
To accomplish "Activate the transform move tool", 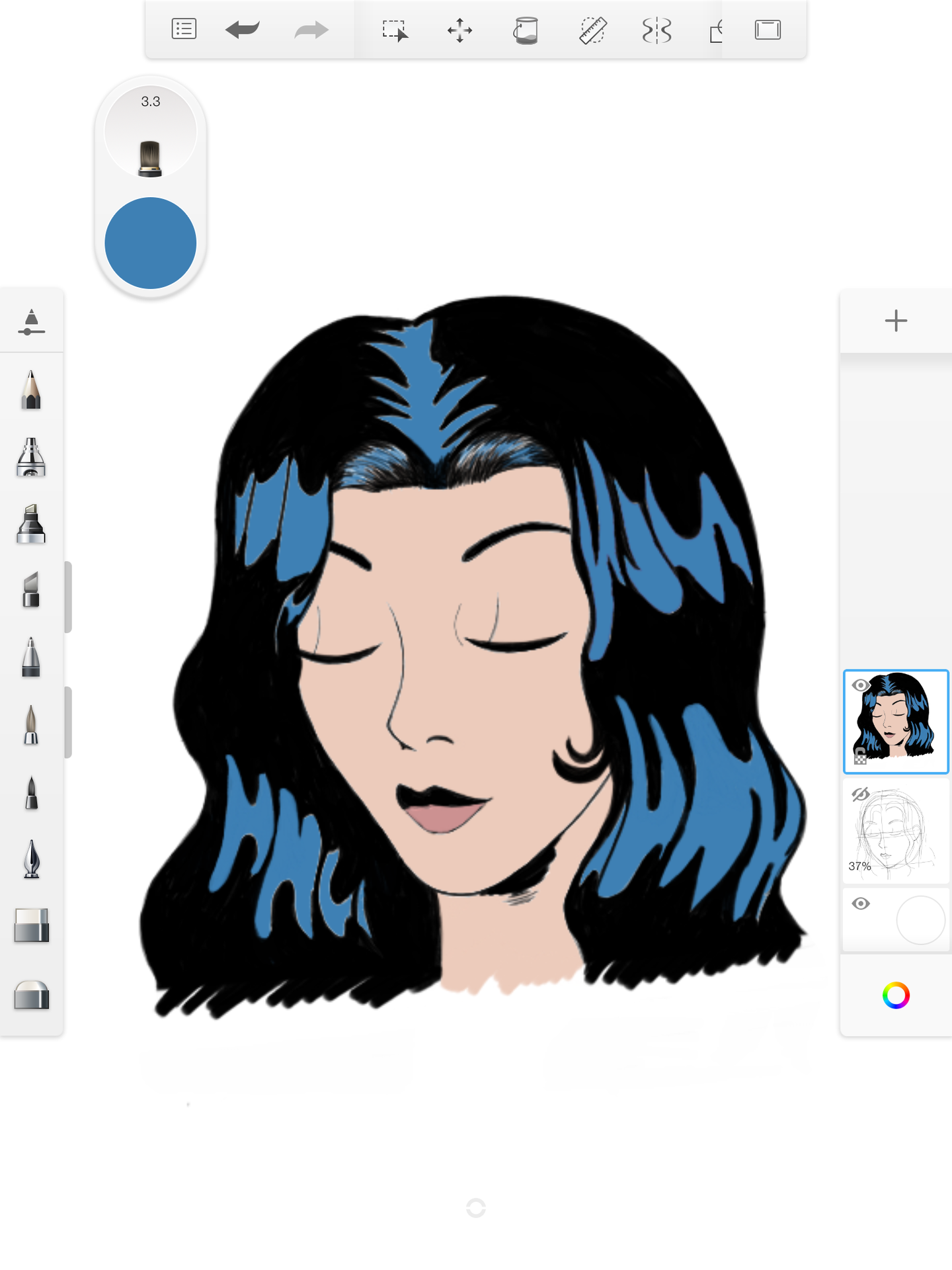I will coord(459,30).
